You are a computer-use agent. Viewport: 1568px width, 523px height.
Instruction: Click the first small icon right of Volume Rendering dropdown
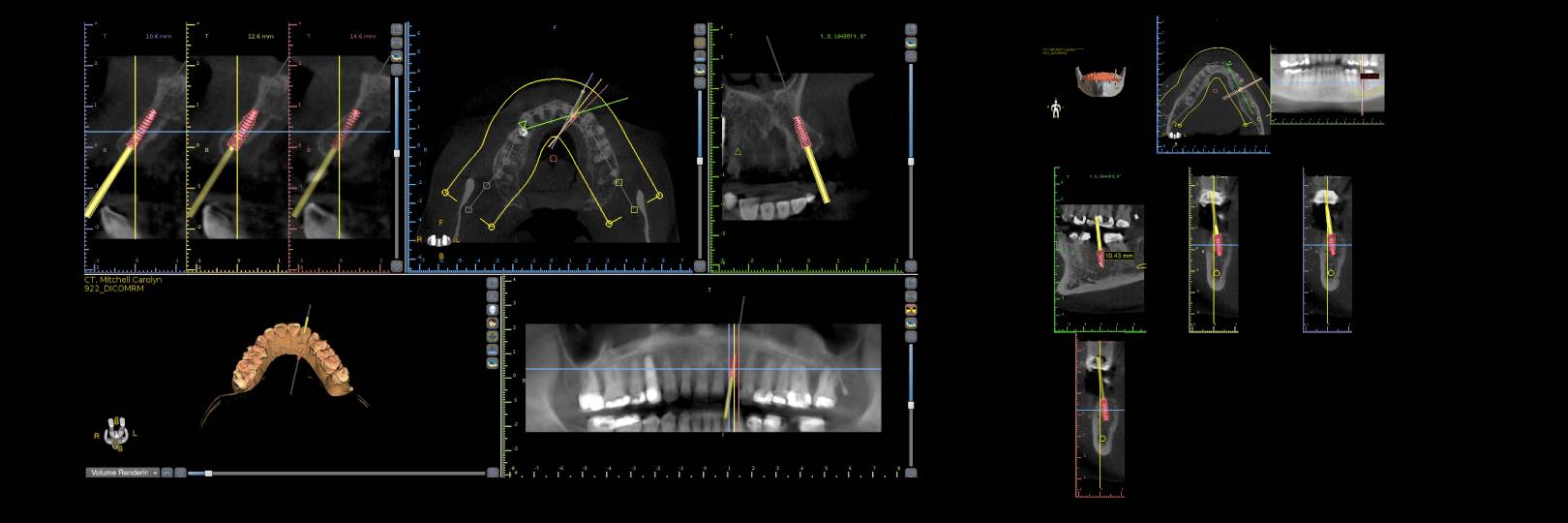(x=166, y=473)
